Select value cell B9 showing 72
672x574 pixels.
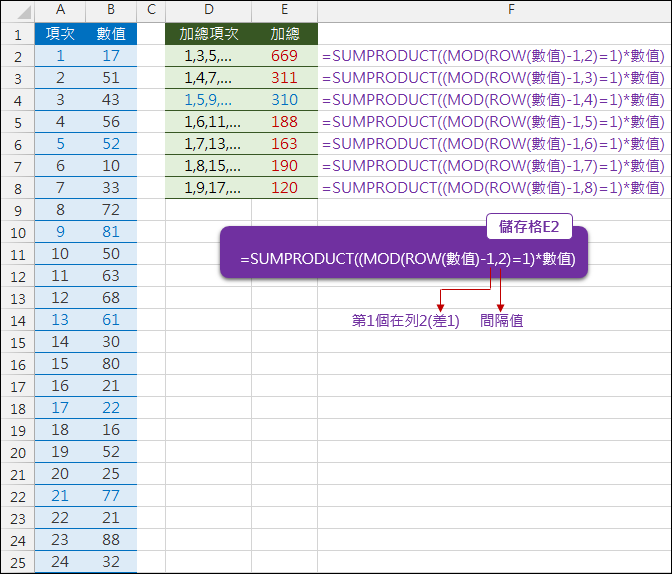tap(111, 210)
